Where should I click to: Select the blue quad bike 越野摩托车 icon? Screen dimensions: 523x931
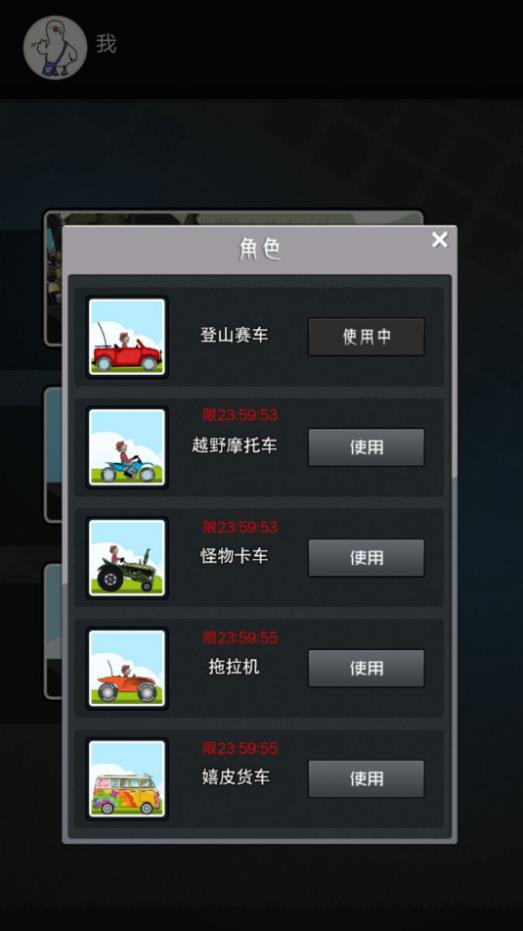pos(127,447)
